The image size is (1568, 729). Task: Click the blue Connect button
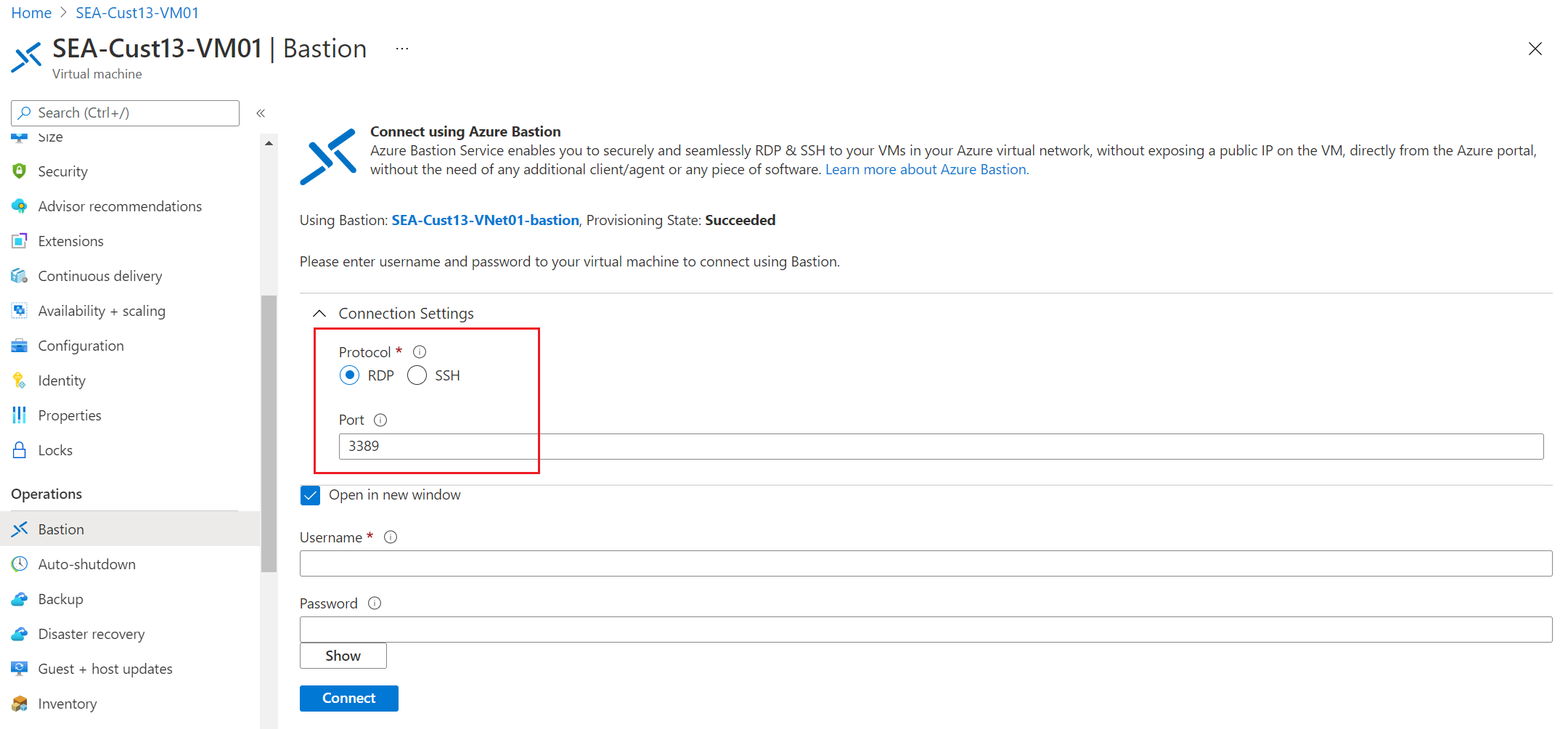pos(348,699)
